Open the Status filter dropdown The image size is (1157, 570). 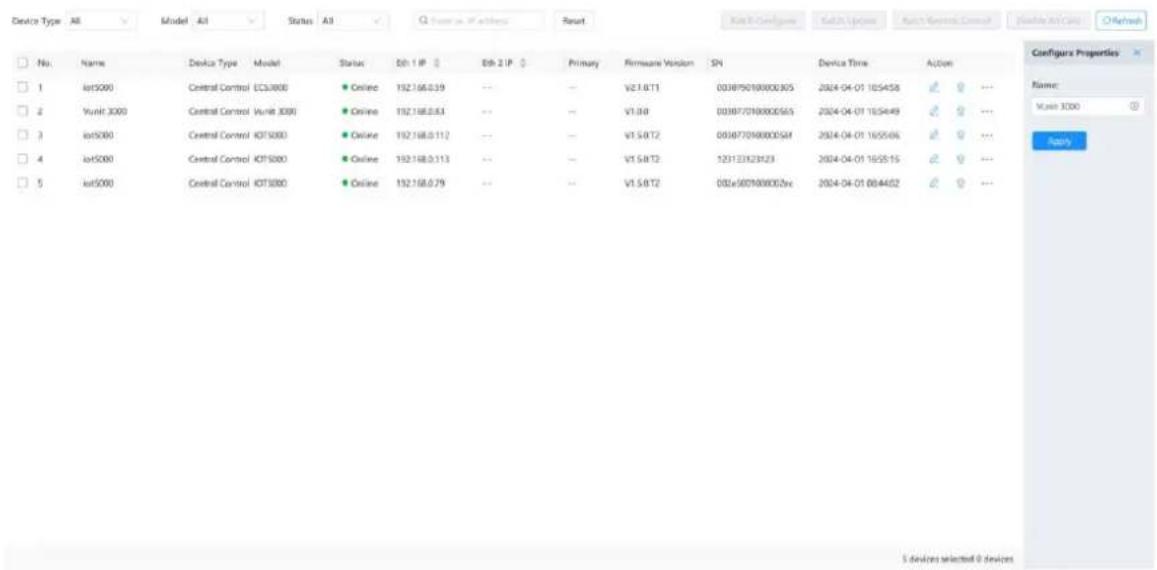pyautogui.click(x=353, y=21)
